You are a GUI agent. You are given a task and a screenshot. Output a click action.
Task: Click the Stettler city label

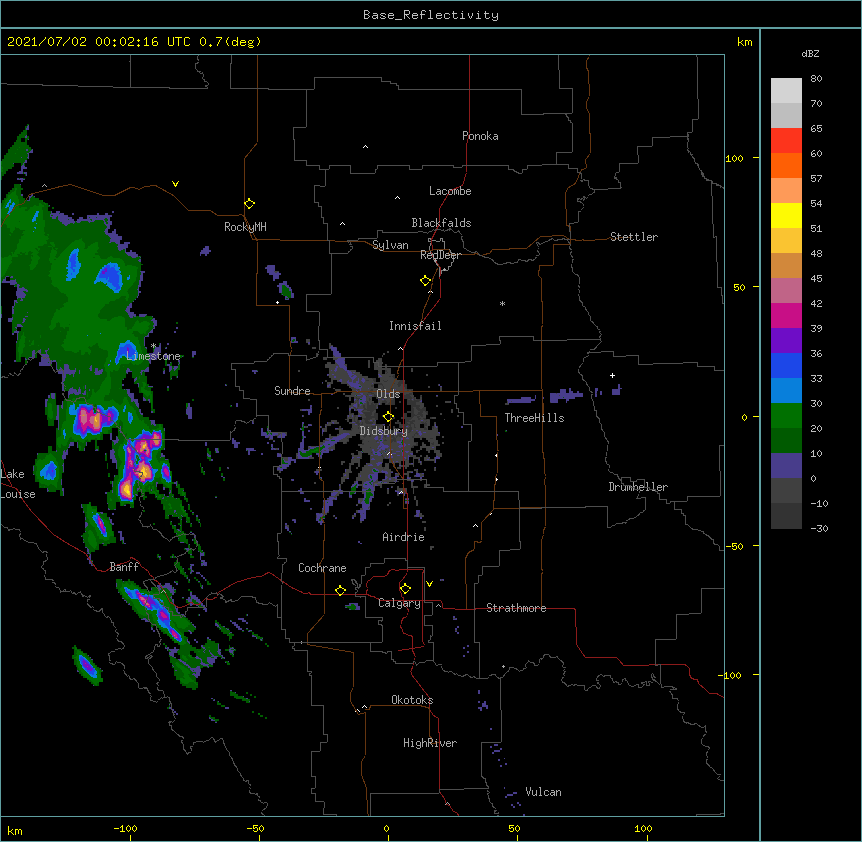[x=633, y=237]
